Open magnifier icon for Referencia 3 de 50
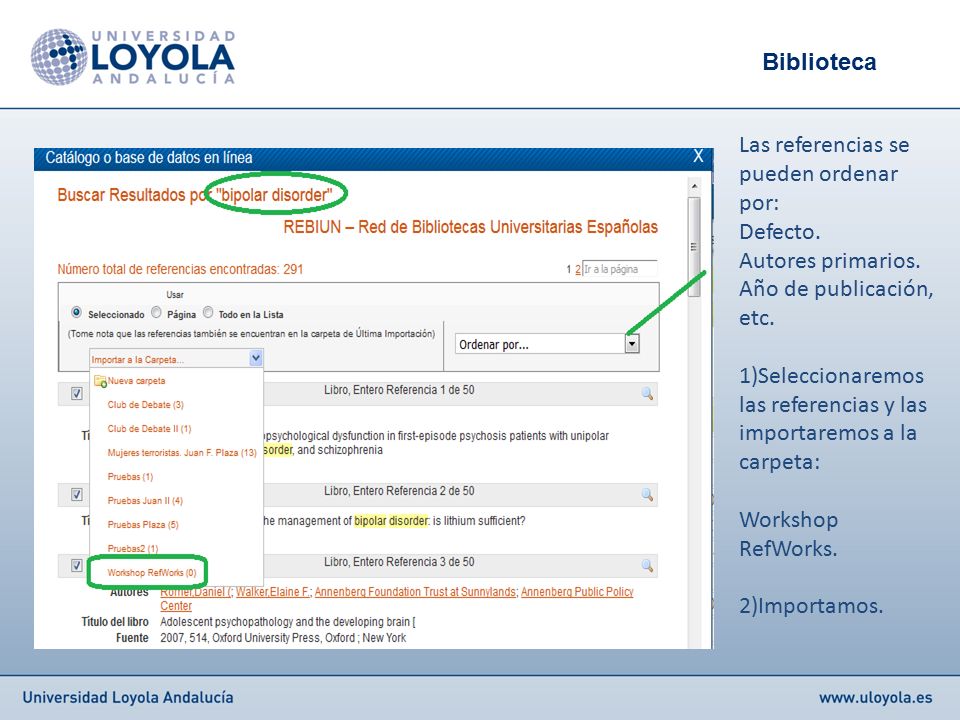Screen dimensions: 960x720 [647, 566]
